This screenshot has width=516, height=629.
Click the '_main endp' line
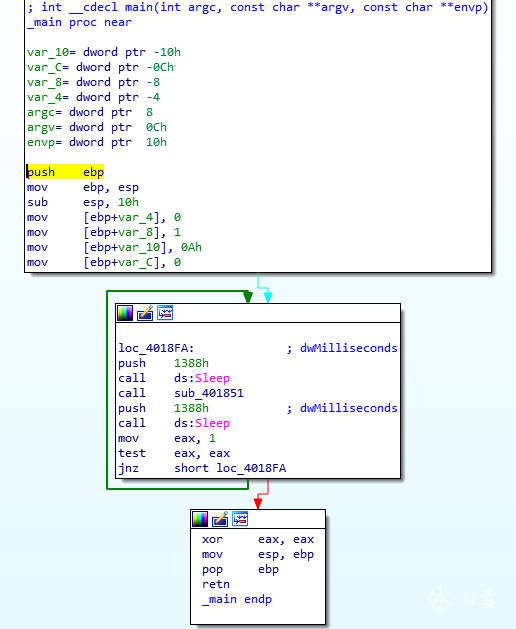pos(237,600)
